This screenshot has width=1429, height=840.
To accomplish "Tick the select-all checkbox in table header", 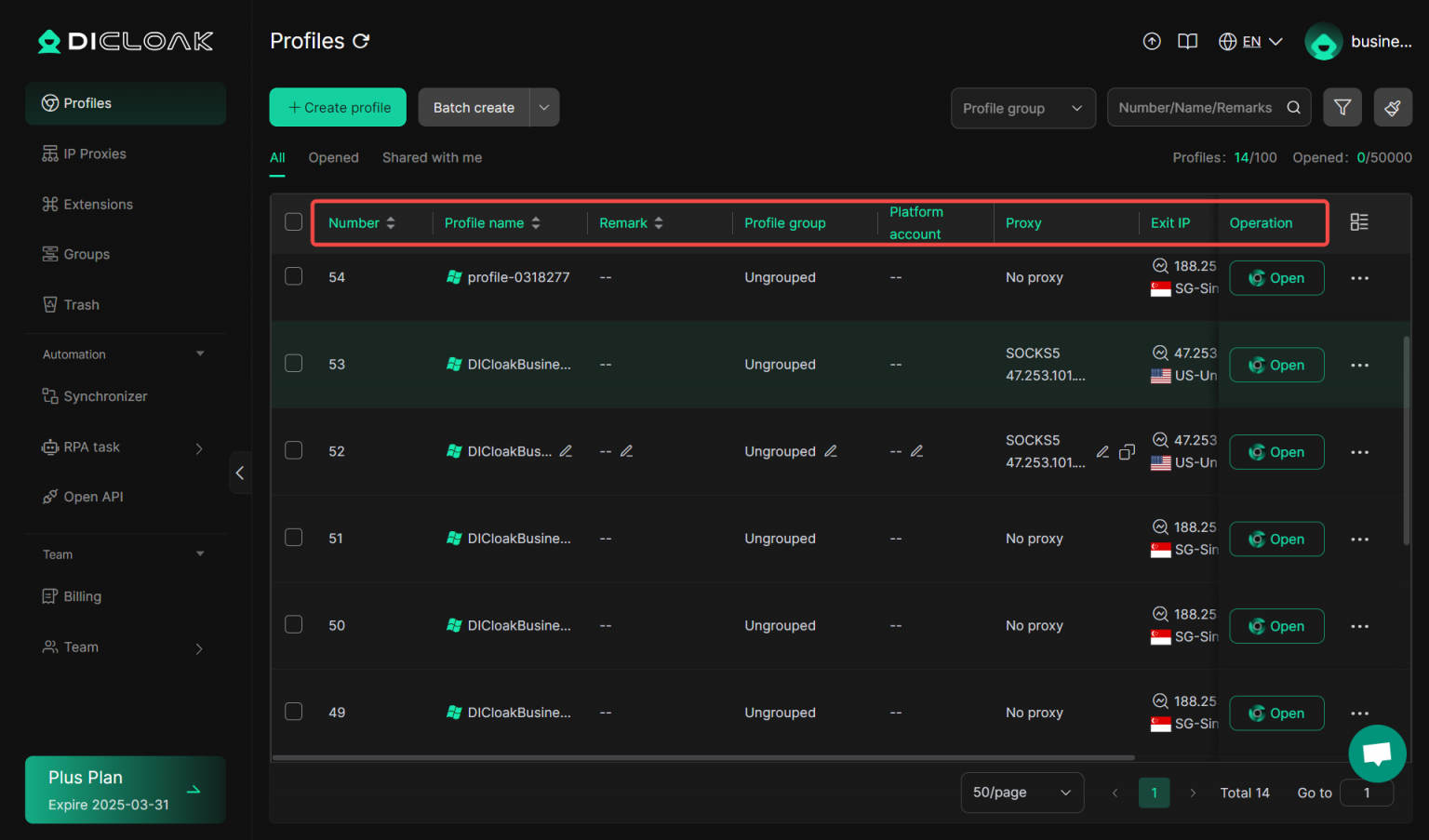I will (293, 221).
